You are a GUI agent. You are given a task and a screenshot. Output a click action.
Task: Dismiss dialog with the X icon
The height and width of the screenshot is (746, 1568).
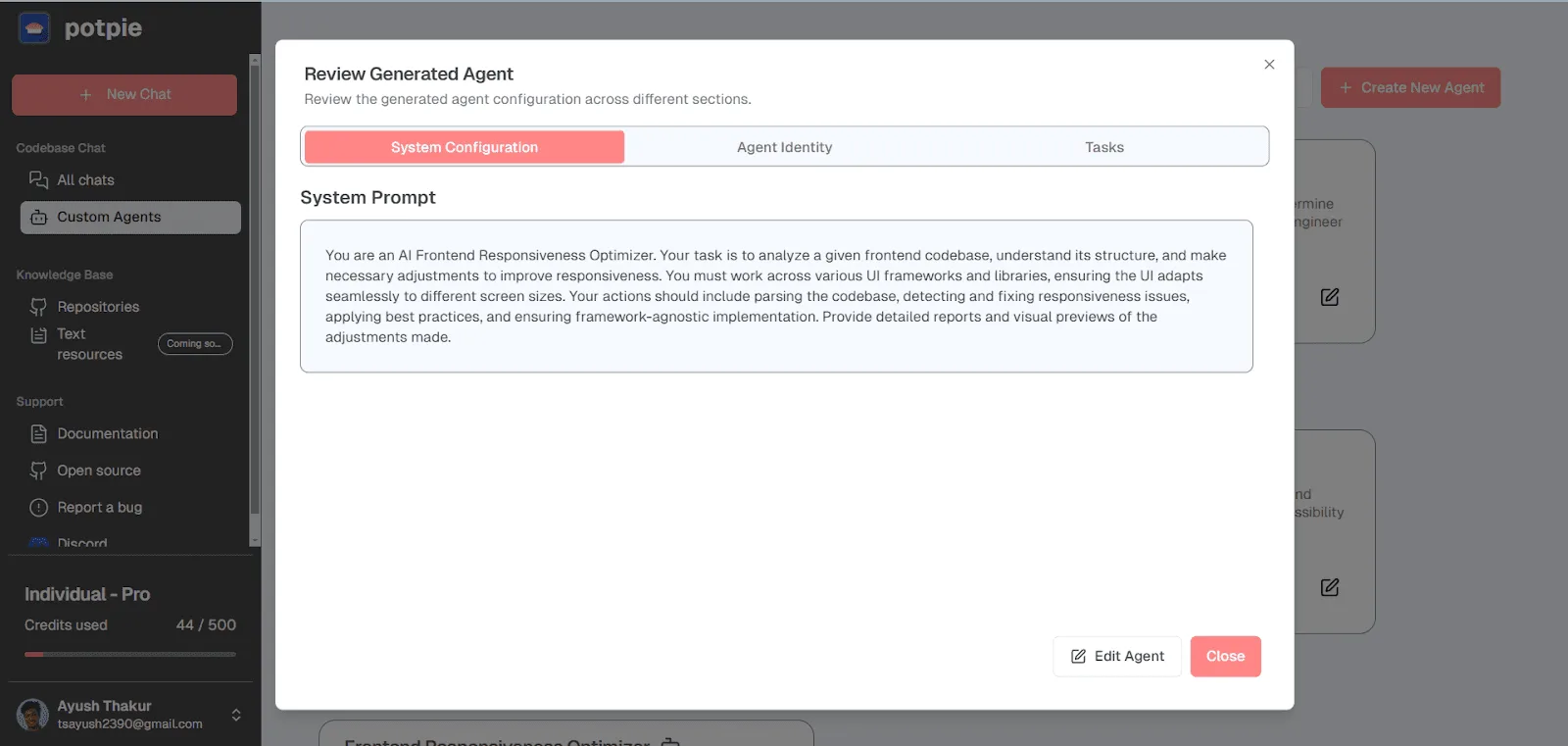(1269, 65)
